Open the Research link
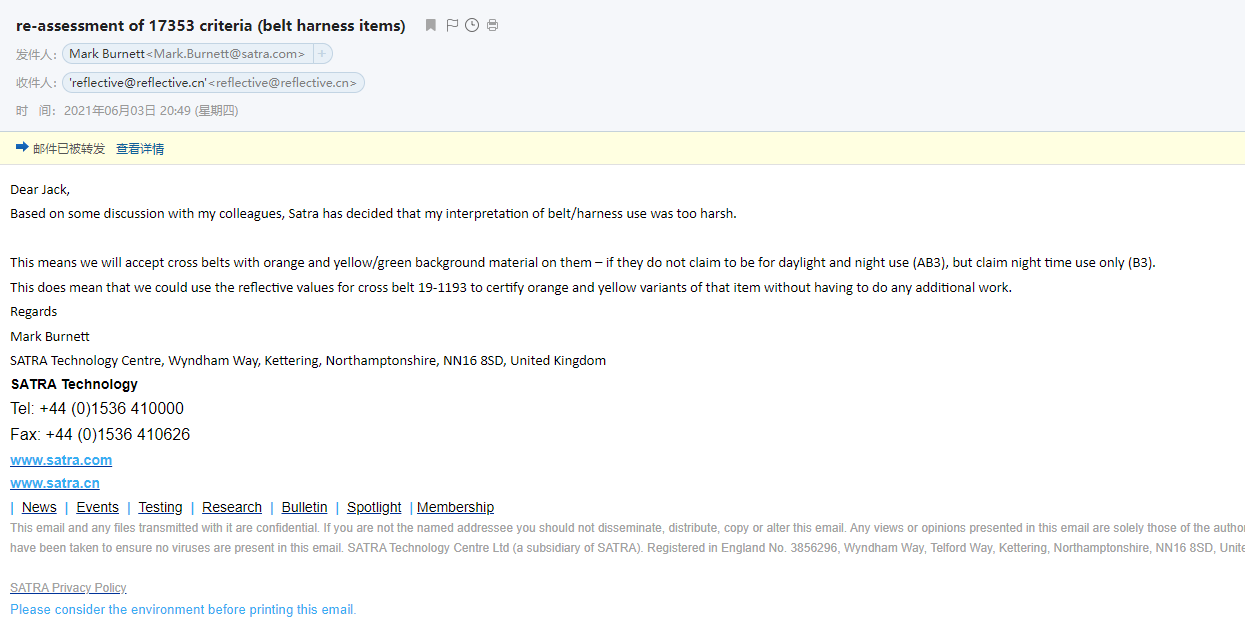 tap(231, 507)
